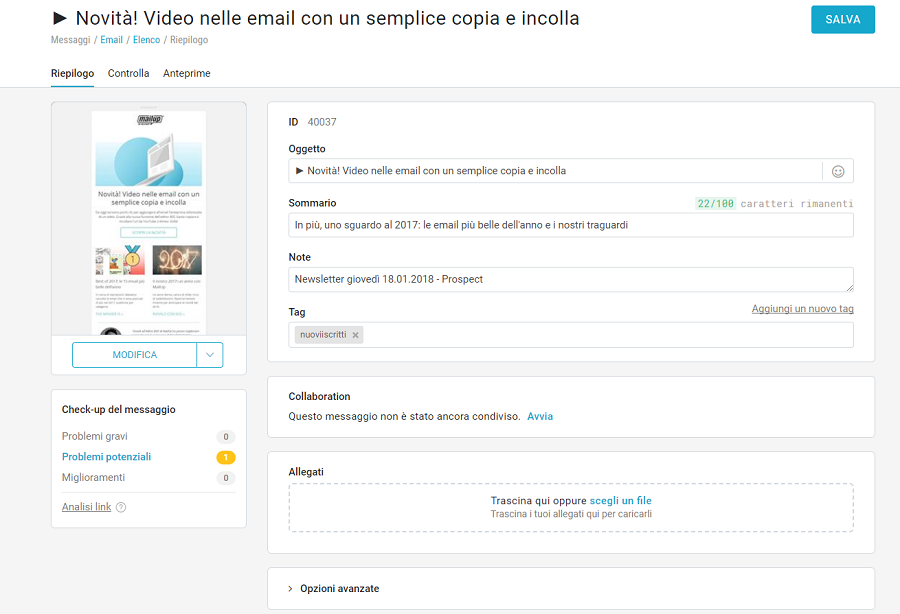Open the Analisi link
The image size is (900, 614).
click(86, 508)
